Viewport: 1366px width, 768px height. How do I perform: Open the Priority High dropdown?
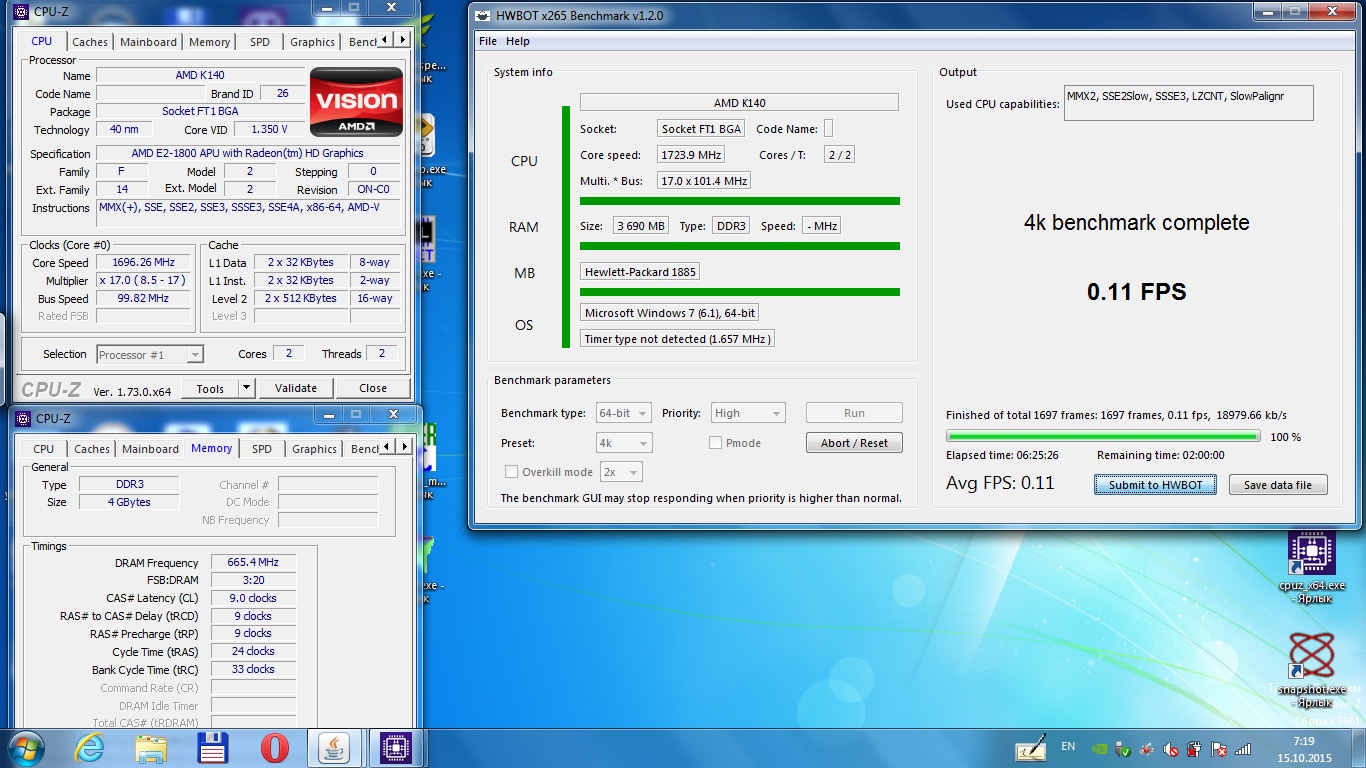click(748, 413)
